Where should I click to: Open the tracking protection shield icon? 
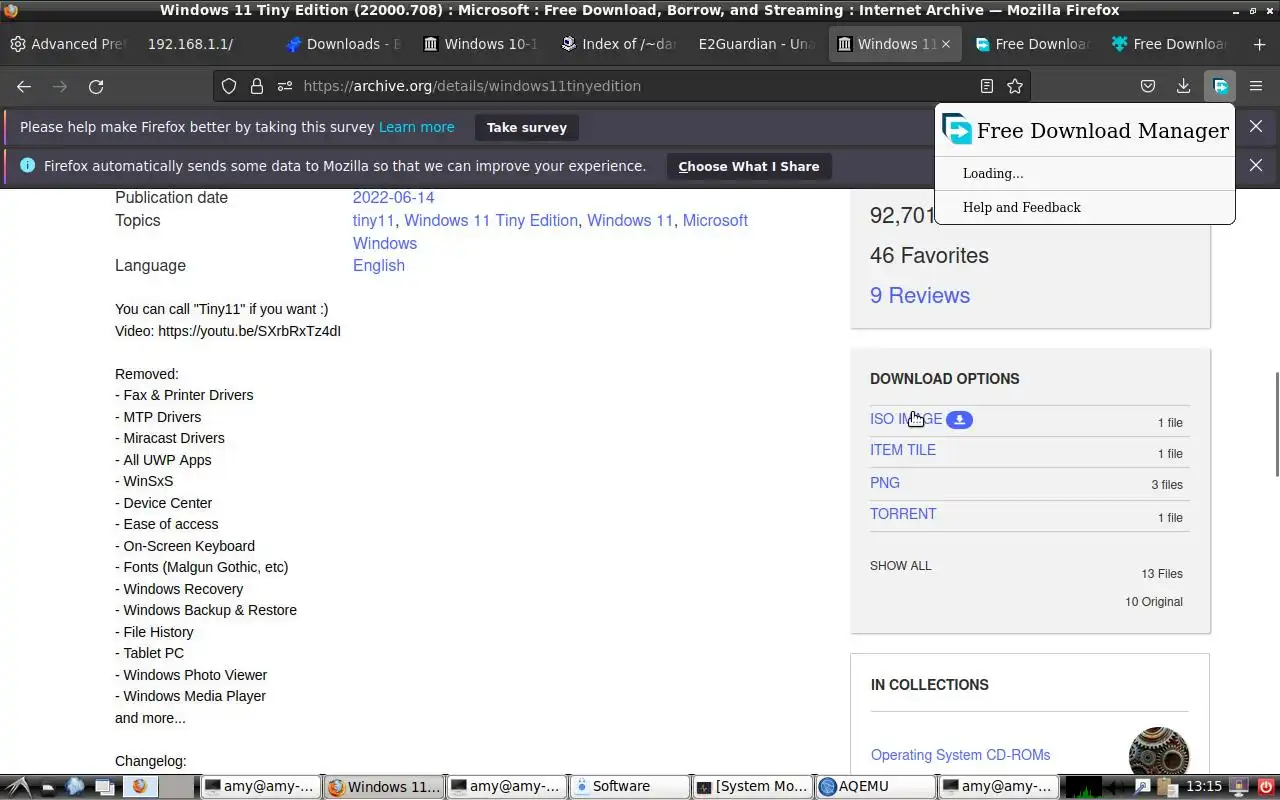(229, 86)
